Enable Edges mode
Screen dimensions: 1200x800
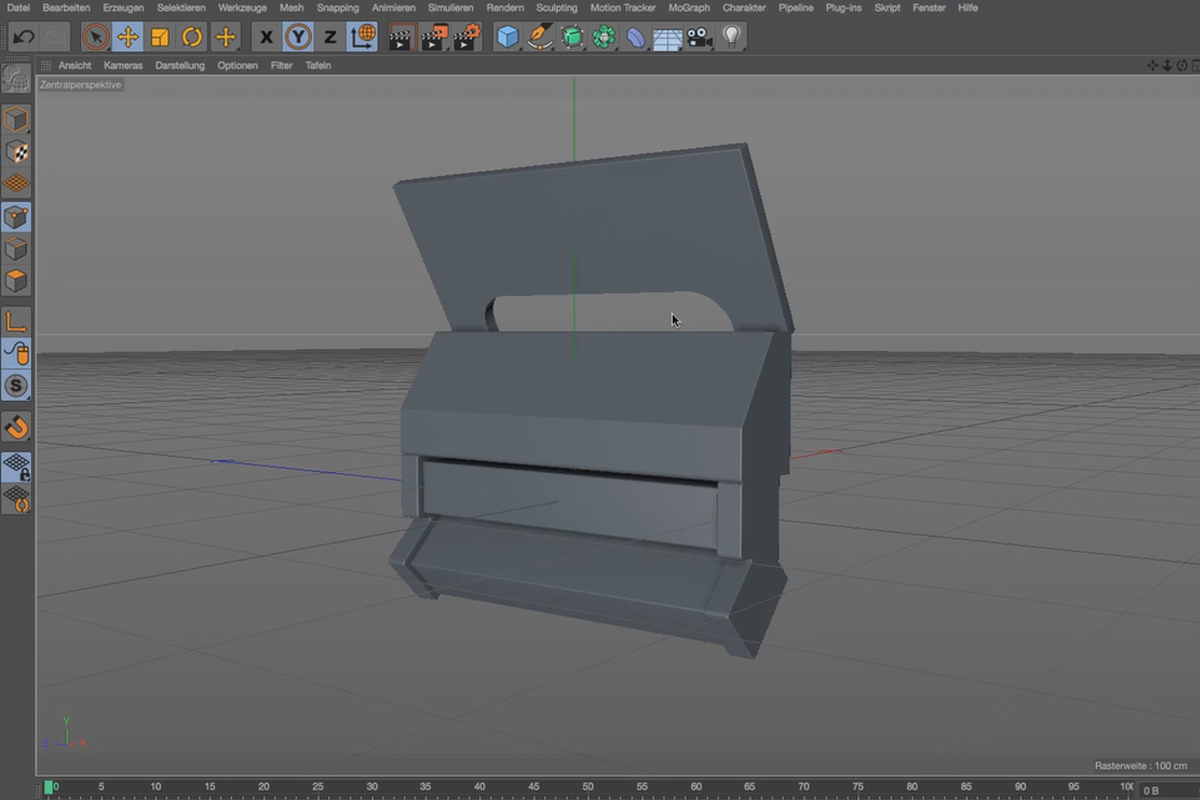(x=16, y=249)
